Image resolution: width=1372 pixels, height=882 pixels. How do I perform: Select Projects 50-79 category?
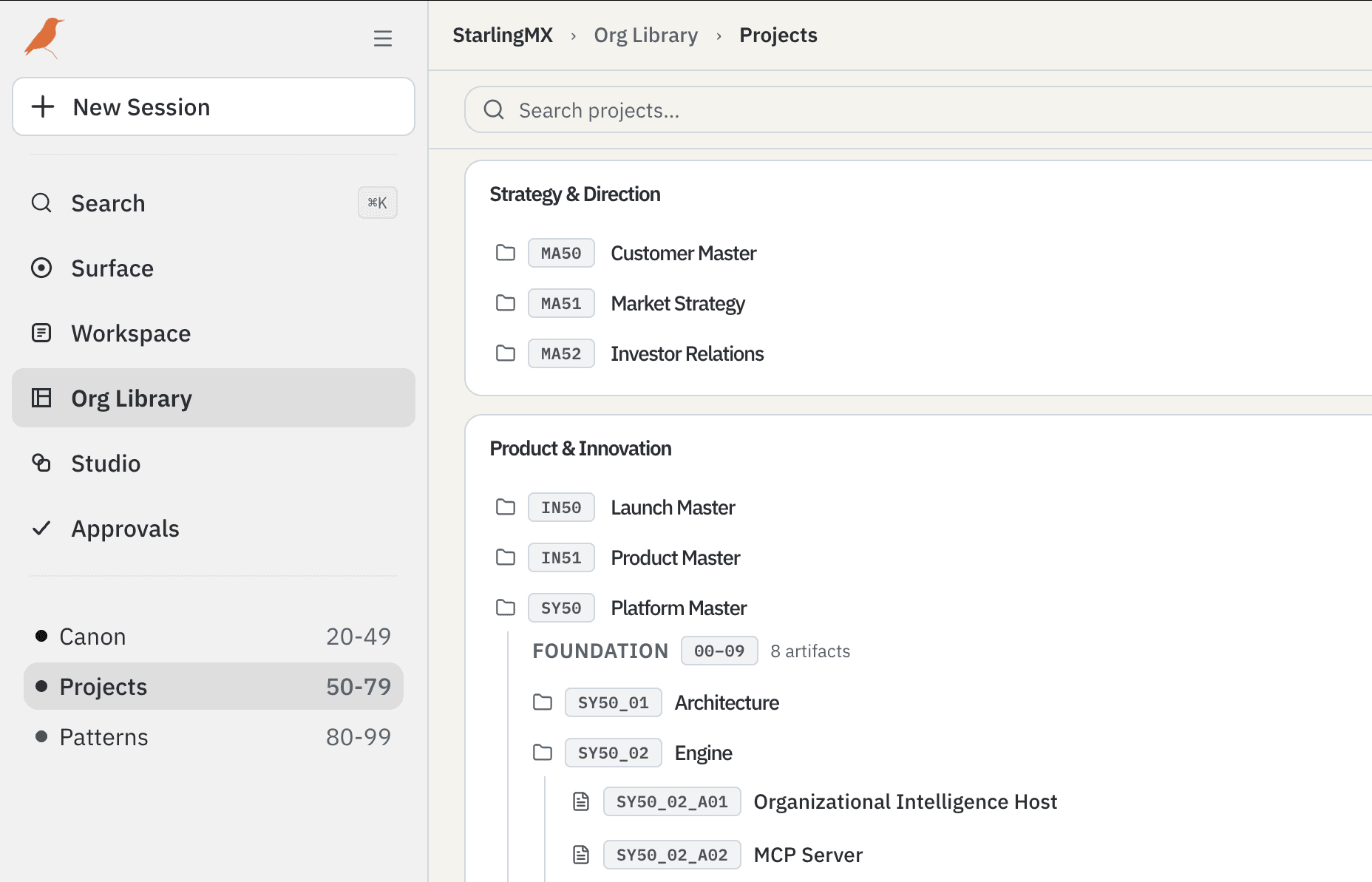point(214,686)
